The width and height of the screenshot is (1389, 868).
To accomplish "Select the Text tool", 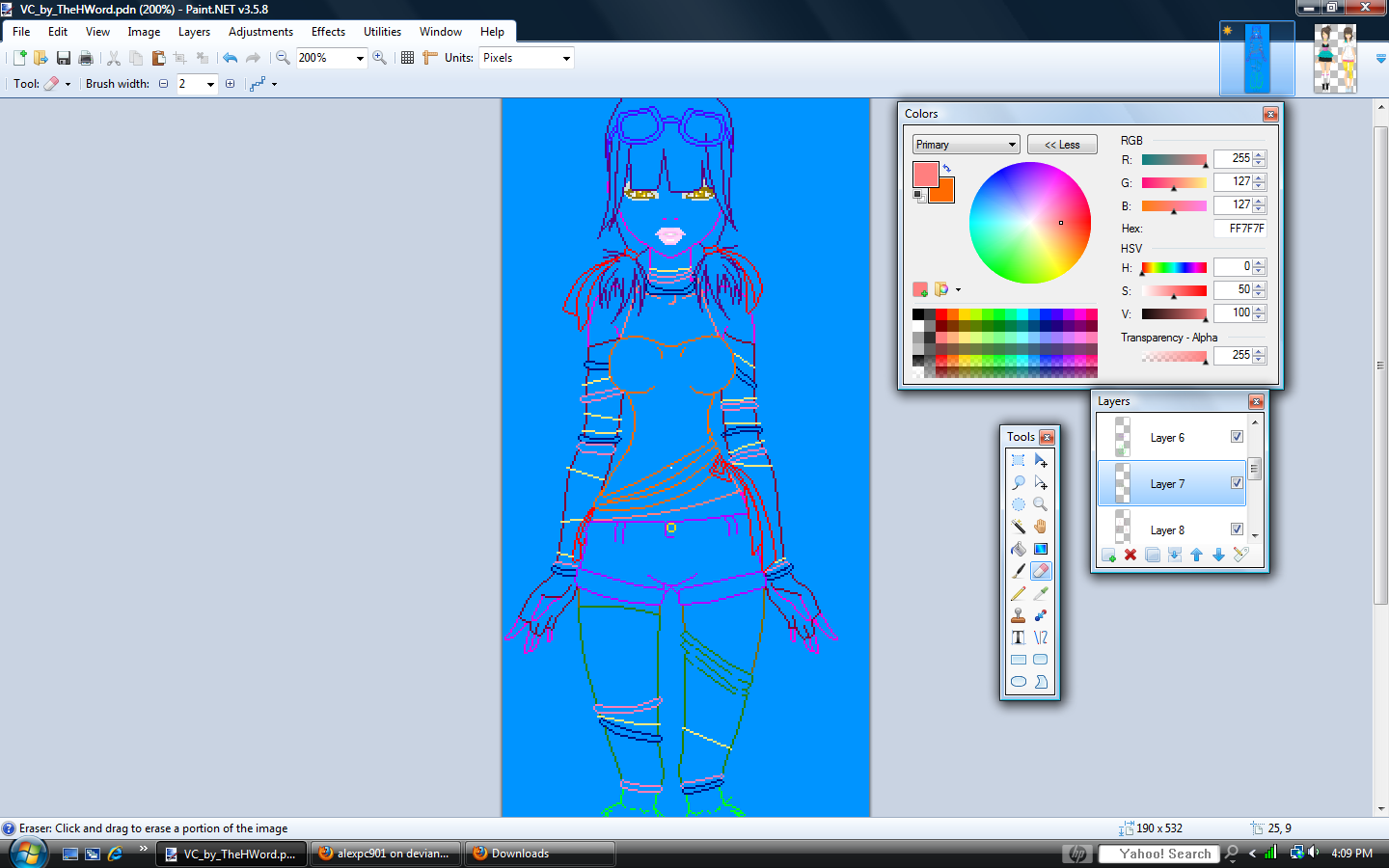I will tap(1019, 637).
